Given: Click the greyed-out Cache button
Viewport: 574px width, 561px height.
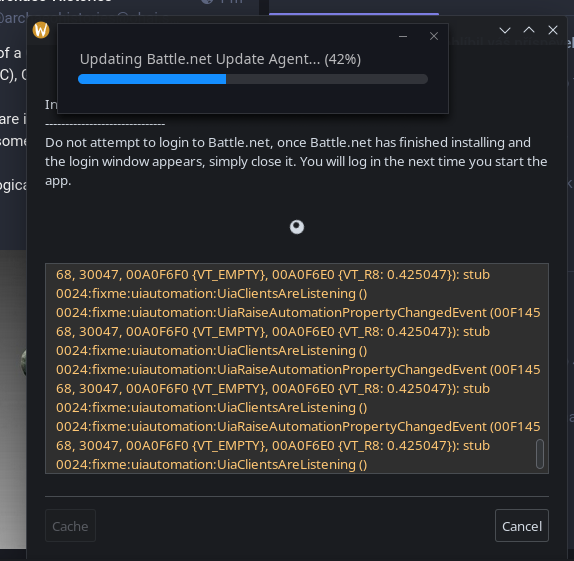Looking at the screenshot, I should tap(70, 525).
